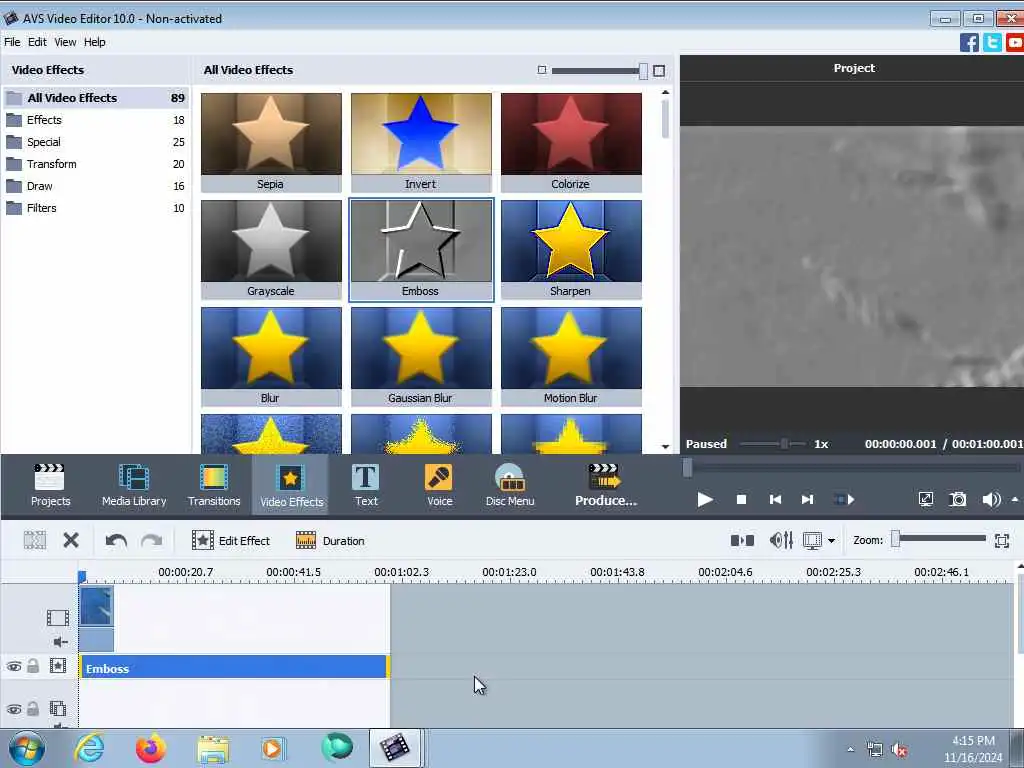Go to next frame in preview
This screenshot has height=768, width=1024.
point(807,500)
